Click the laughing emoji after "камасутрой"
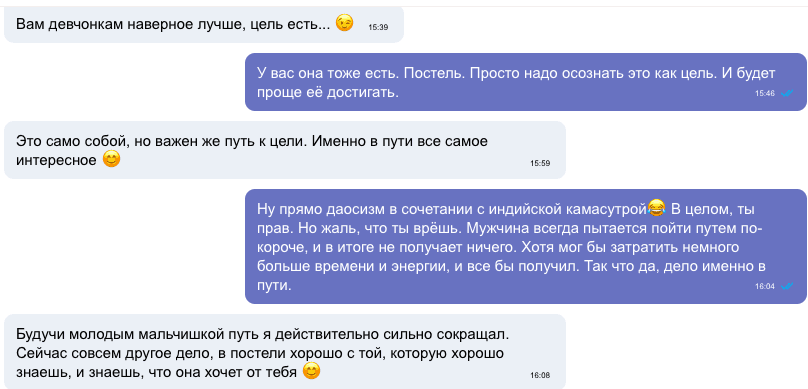The width and height of the screenshot is (808, 389). pos(656,208)
